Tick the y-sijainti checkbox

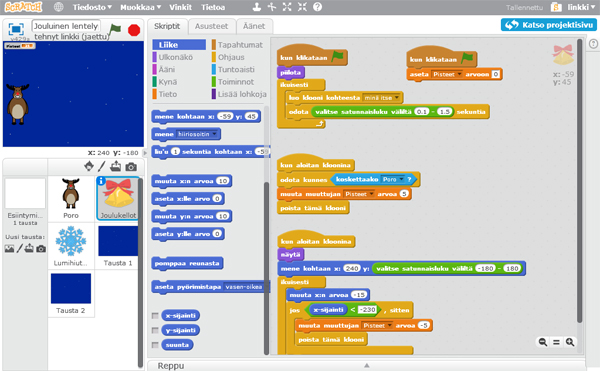155,330
